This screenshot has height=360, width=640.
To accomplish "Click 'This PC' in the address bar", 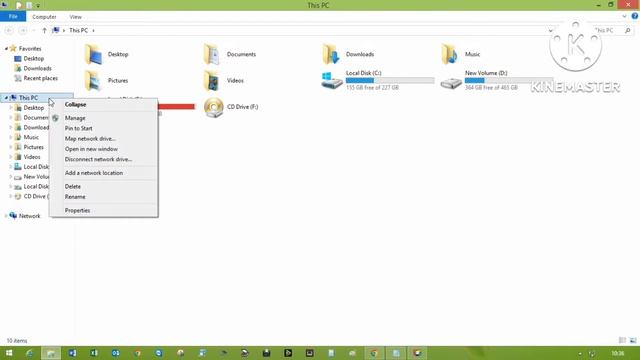I will point(78,30).
